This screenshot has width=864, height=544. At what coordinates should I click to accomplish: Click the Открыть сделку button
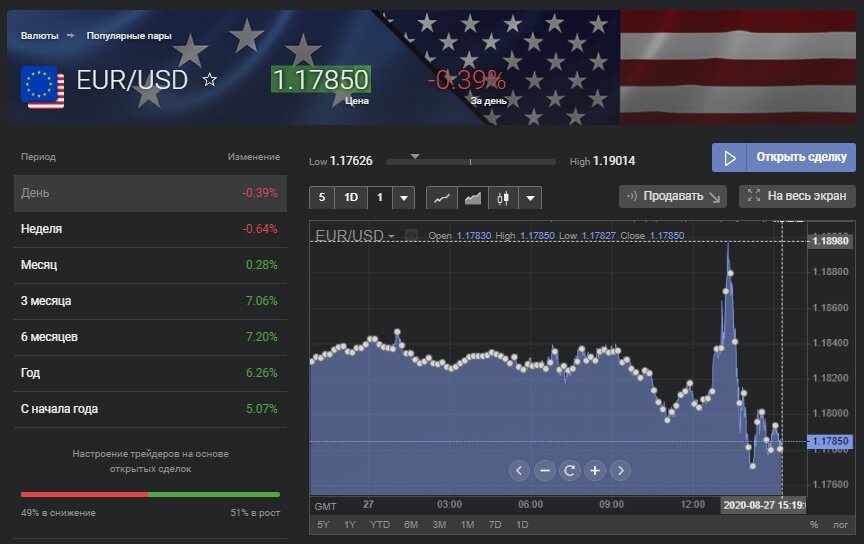[x=784, y=157]
